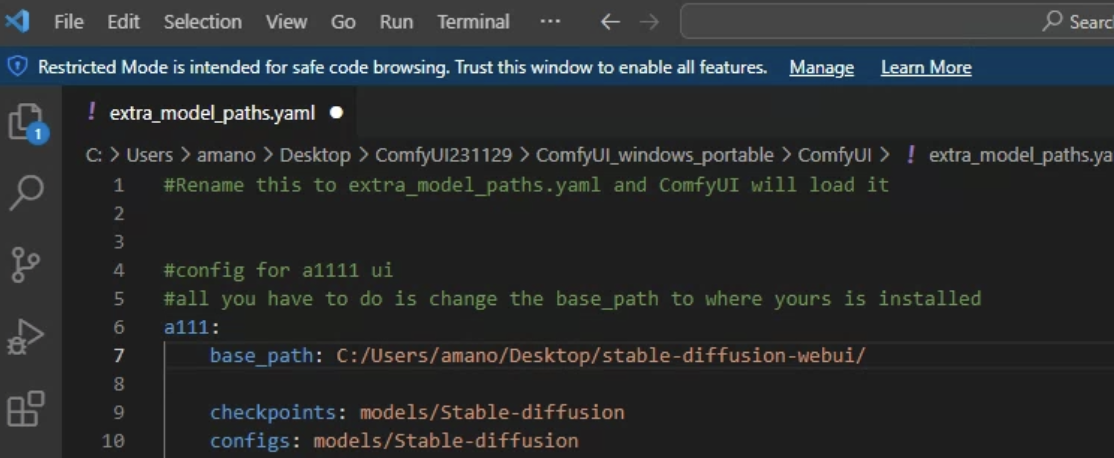Click line number 7 in gutter
1114x458 pixels.
pyautogui.click(x=118, y=355)
